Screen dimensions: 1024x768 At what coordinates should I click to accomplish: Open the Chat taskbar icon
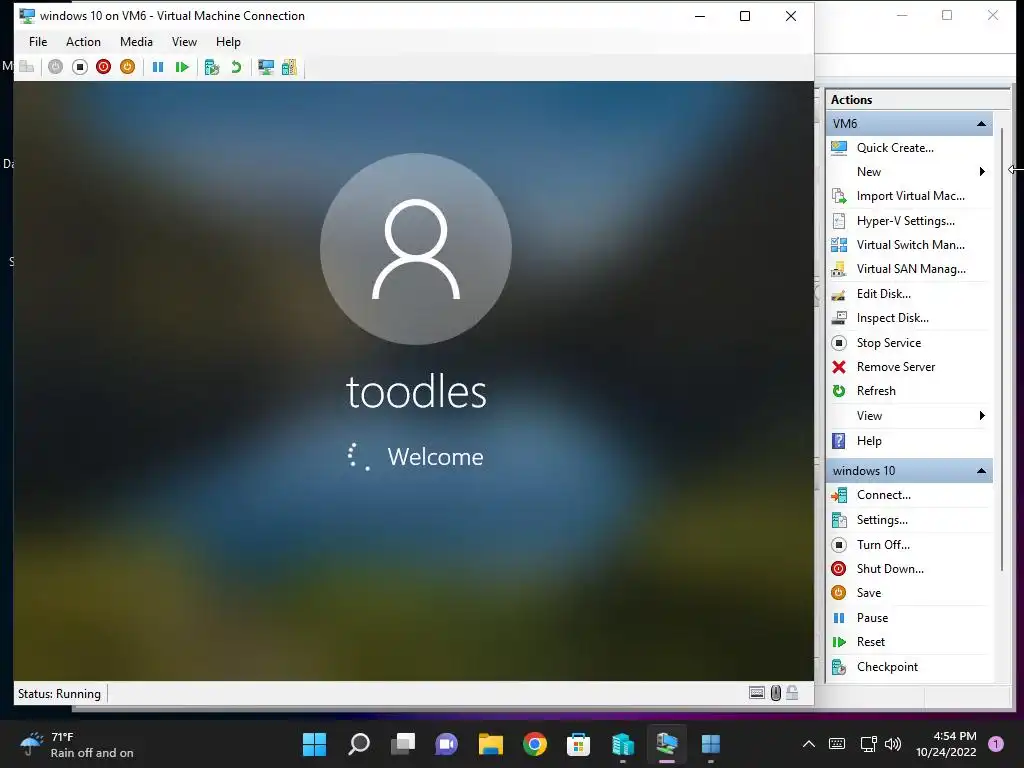447,744
